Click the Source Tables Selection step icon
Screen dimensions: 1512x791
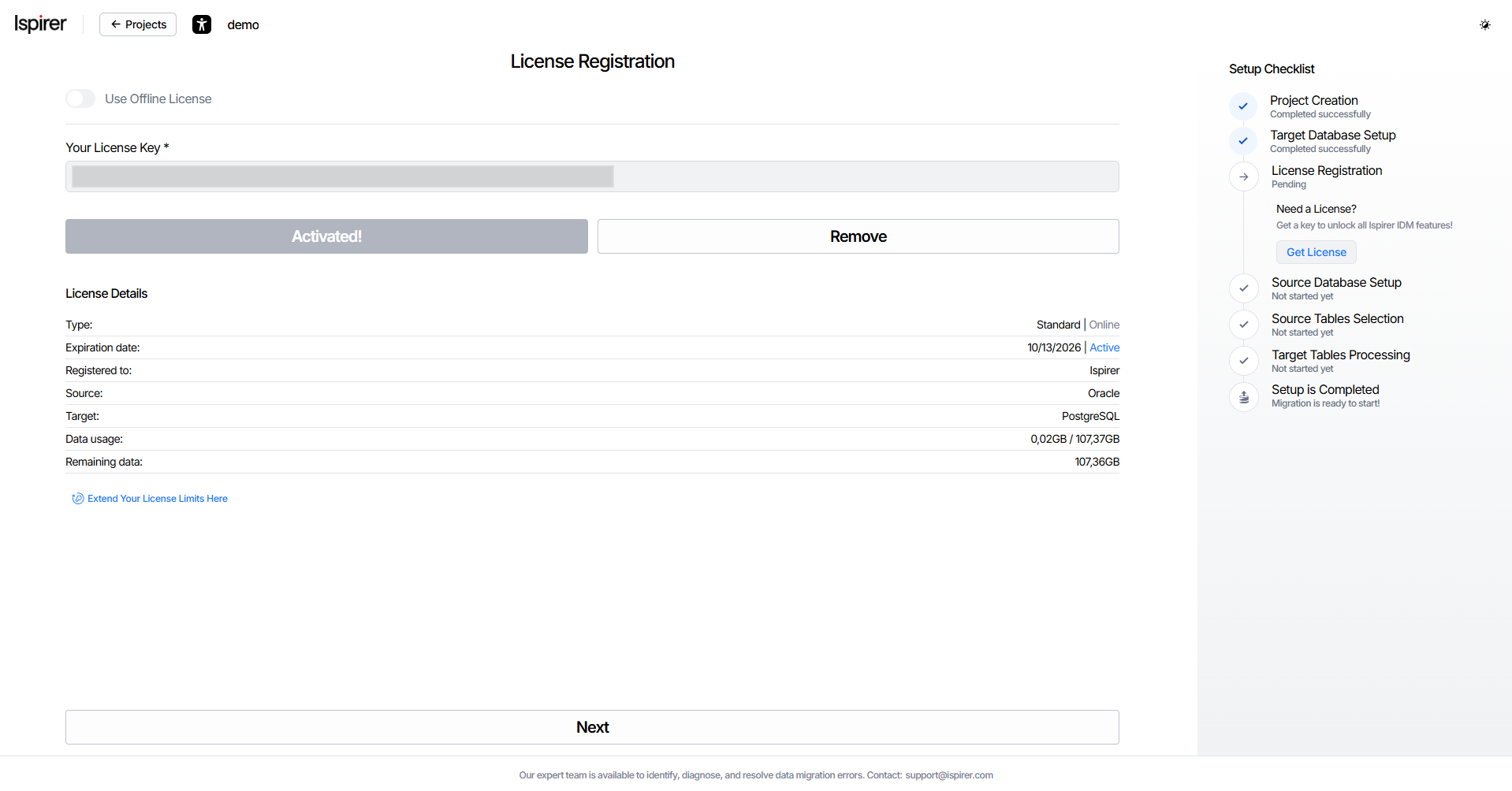click(x=1243, y=325)
